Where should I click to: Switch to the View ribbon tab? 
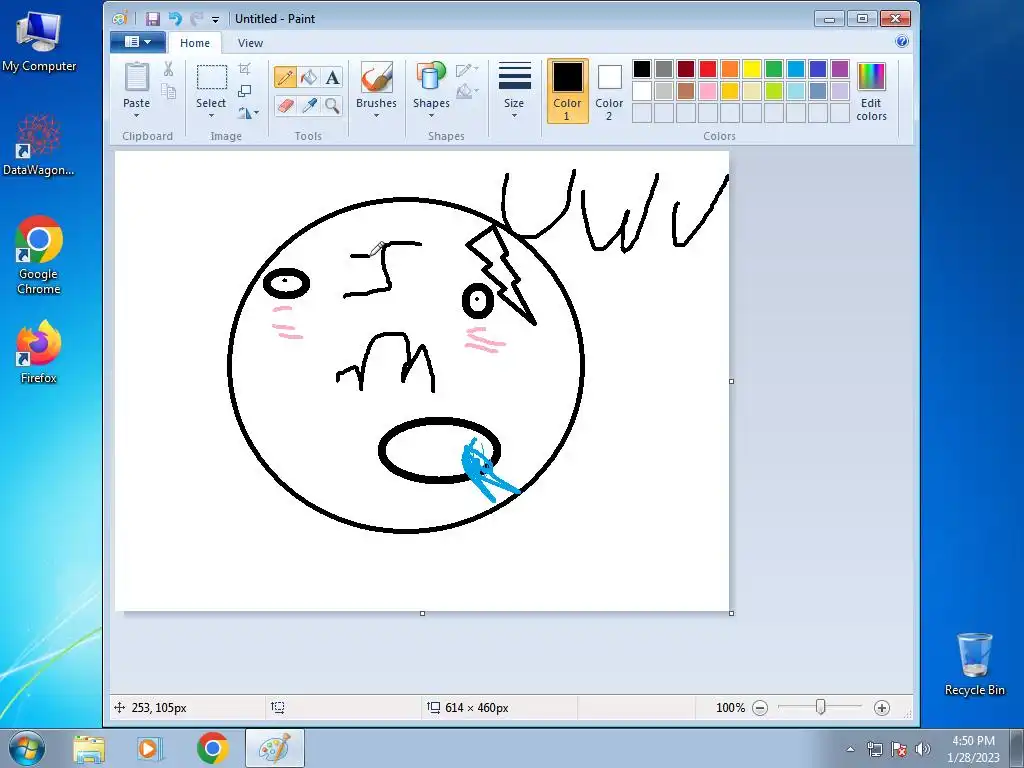(250, 43)
